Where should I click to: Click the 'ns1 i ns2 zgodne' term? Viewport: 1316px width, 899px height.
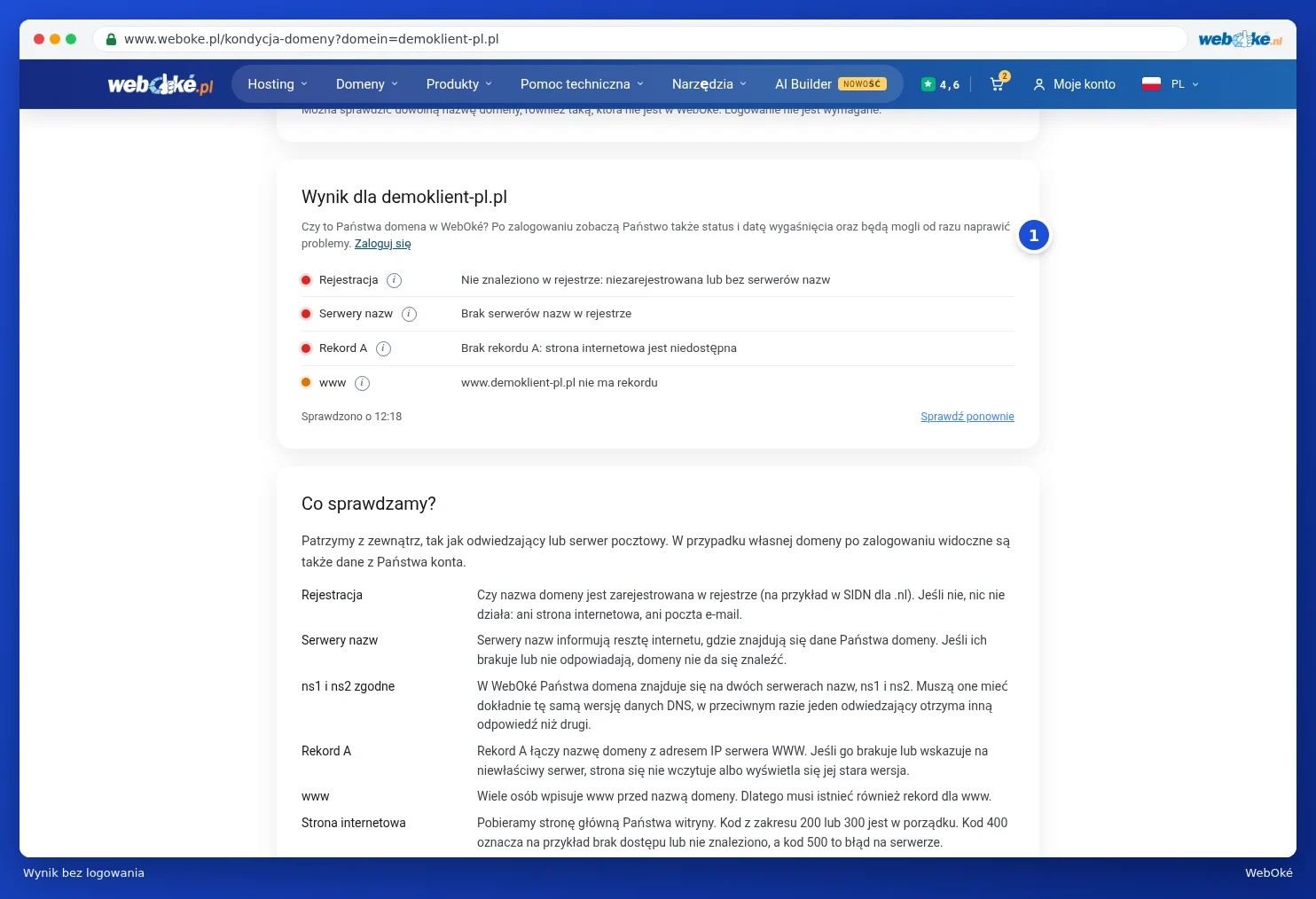click(x=348, y=686)
